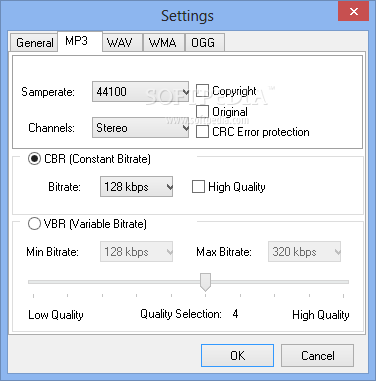
Task: Click the Max Bitrate label
Action: click(x=224, y=252)
